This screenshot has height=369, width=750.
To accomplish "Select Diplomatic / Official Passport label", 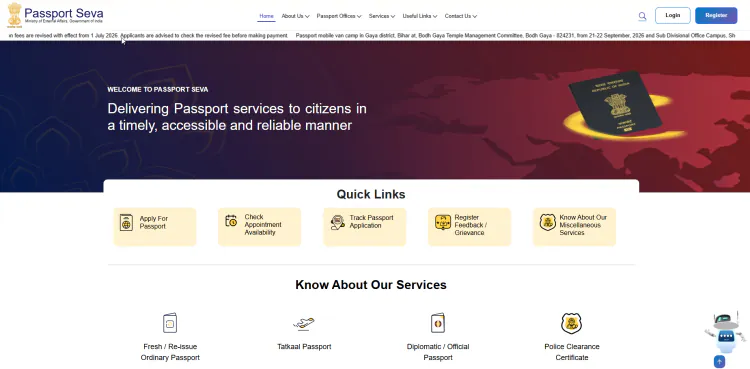I will click(x=438, y=352).
